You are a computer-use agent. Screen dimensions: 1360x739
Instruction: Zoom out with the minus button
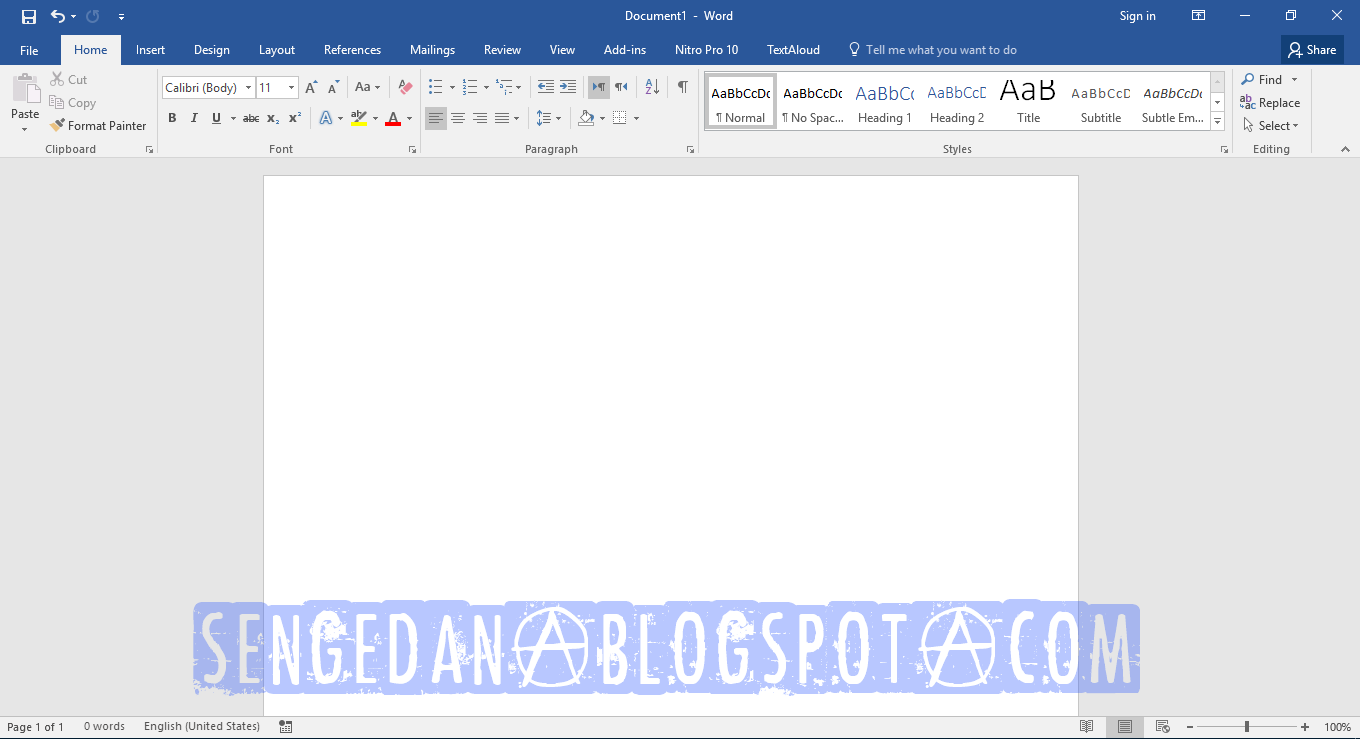[x=1189, y=727]
